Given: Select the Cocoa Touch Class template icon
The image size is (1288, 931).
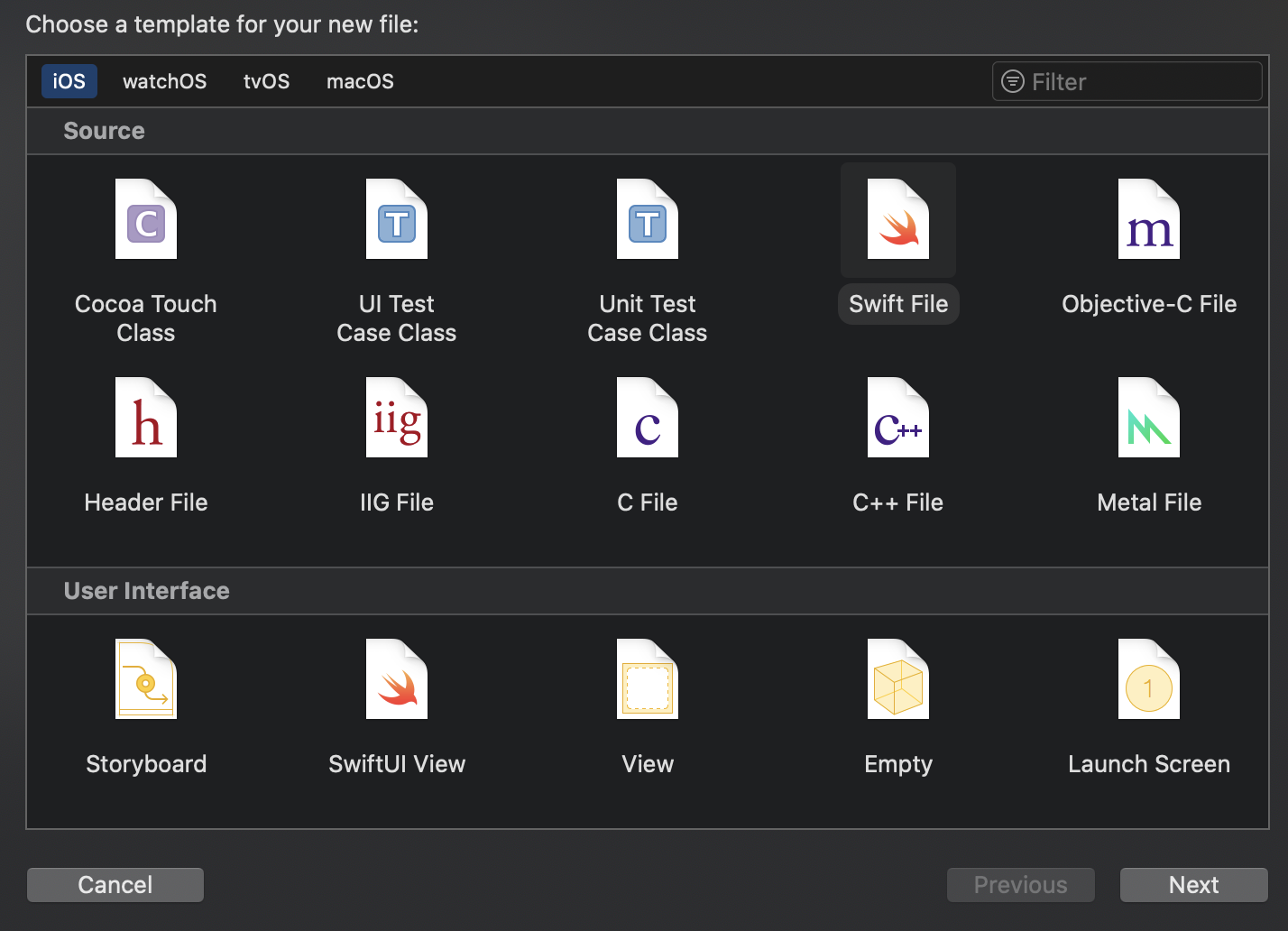Looking at the screenshot, I should pyautogui.click(x=146, y=219).
